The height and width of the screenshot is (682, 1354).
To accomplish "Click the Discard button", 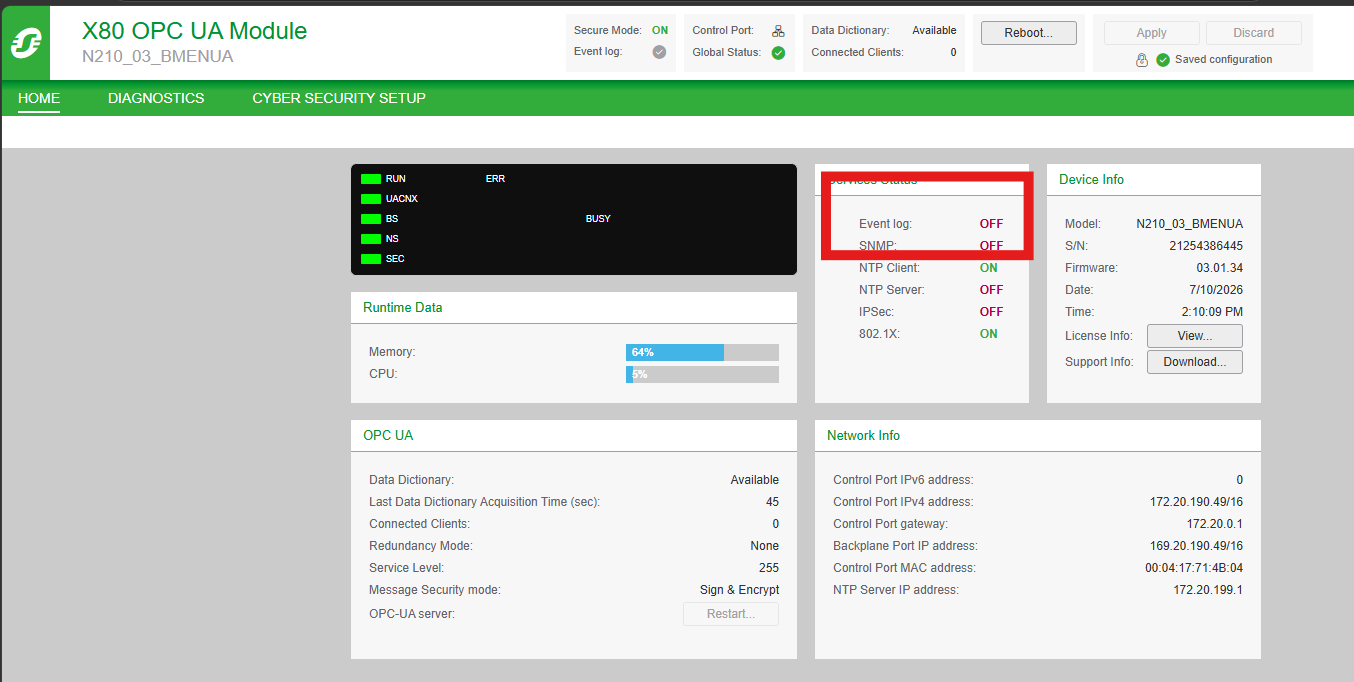I will (1254, 33).
